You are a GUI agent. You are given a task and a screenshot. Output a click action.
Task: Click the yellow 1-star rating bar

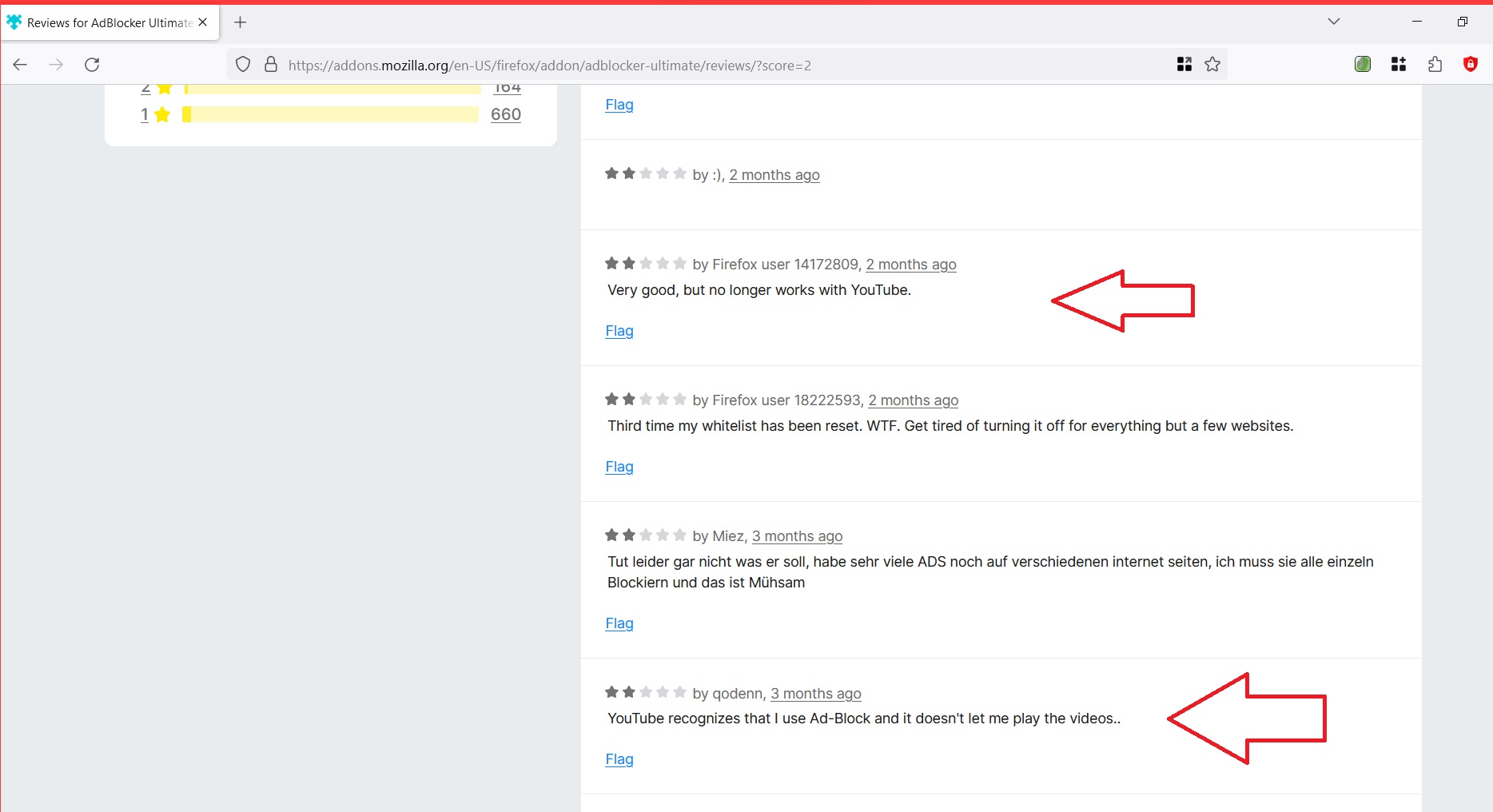pos(331,114)
